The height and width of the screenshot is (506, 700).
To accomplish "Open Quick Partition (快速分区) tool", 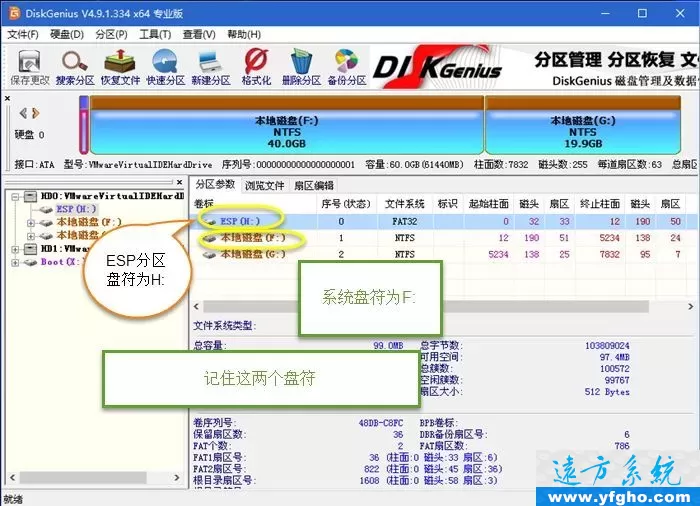I will (x=166, y=67).
